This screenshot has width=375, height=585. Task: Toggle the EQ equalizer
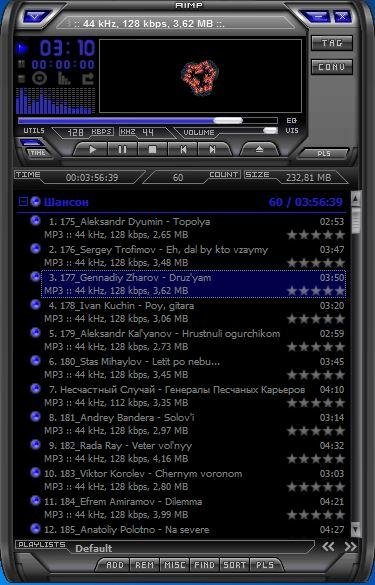292,121
